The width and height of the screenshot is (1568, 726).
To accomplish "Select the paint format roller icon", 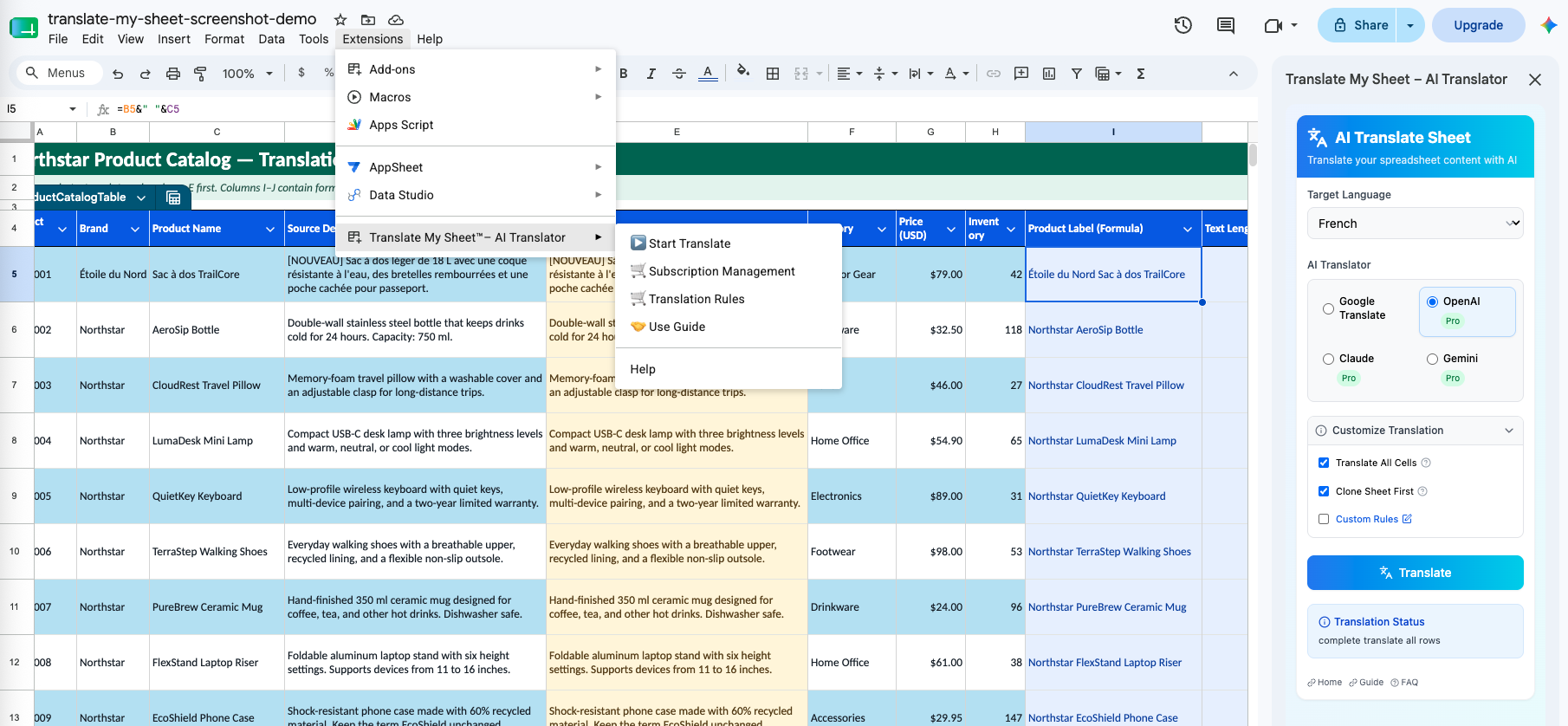I will point(200,74).
